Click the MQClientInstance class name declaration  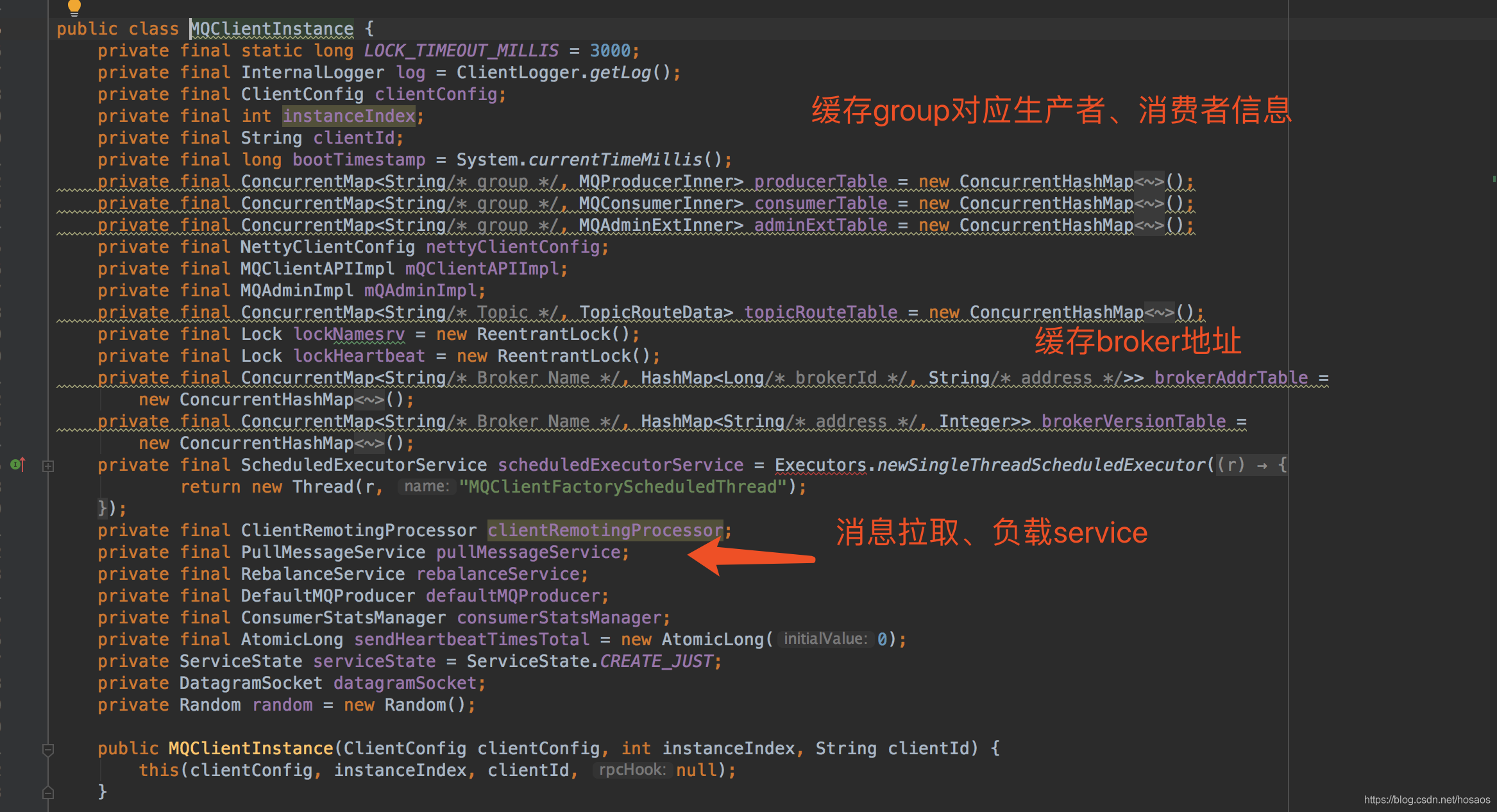tap(272, 29)
